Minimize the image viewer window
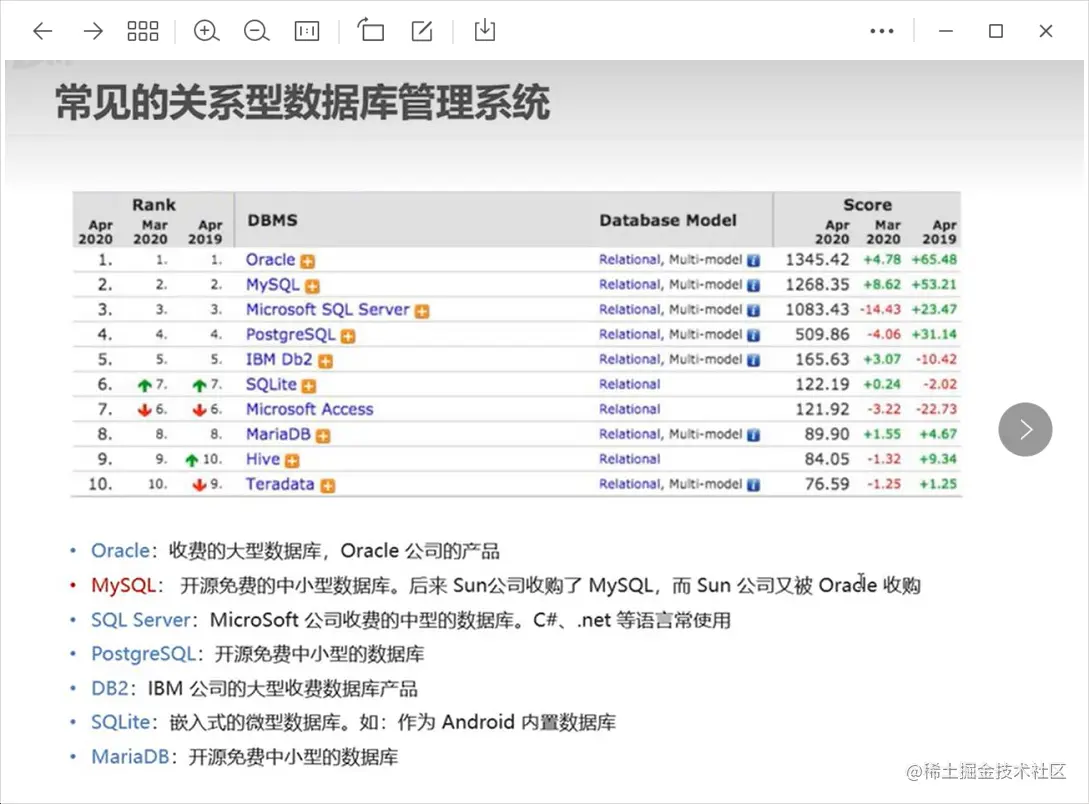Viewport: 1089px width, 804px height. click(x=946, y=31)
